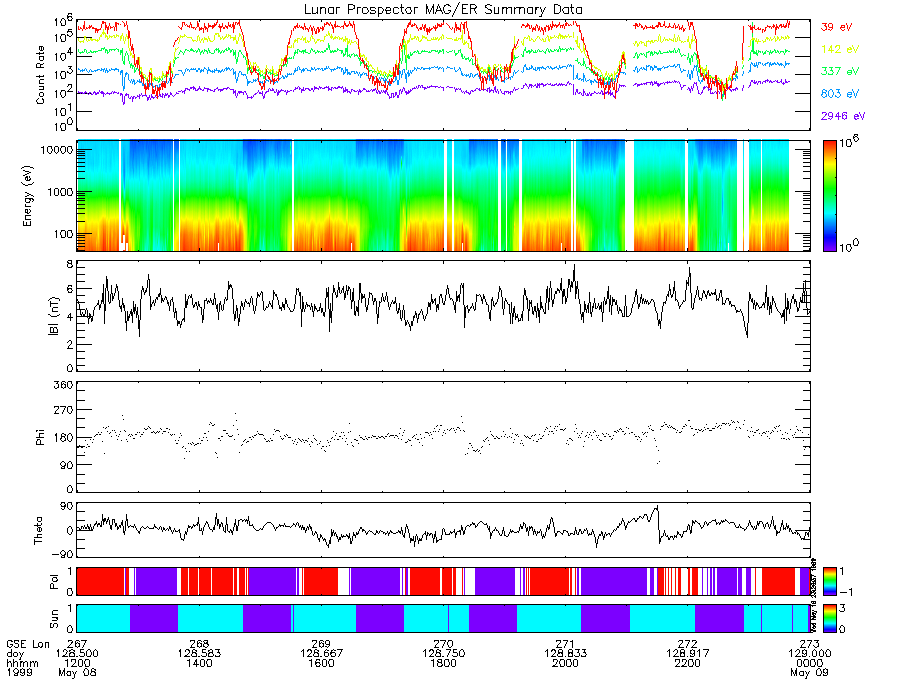The image size is (900, 700).
Task: Click the 142 eV legend label
Action: pos(840,49)
